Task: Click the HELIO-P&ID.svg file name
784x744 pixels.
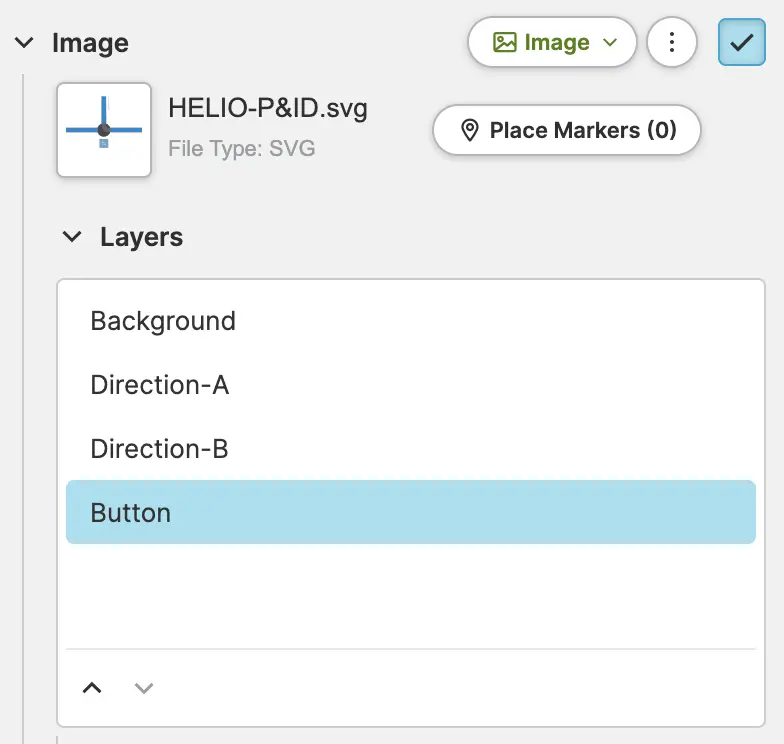Action: point(268,108)
